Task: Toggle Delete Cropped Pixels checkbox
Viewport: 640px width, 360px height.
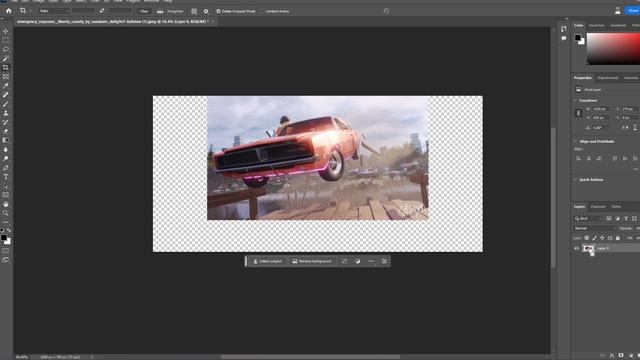Action: [218, 11]
